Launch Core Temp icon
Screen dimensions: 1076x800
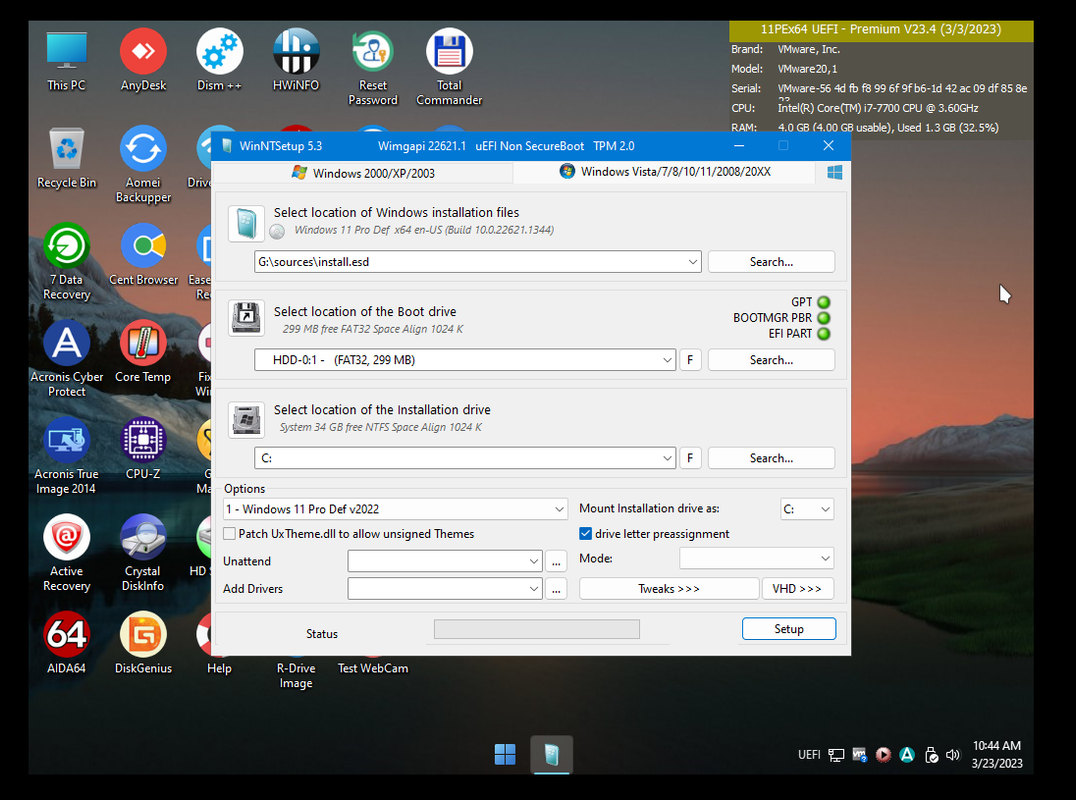(x=143, y=352)
